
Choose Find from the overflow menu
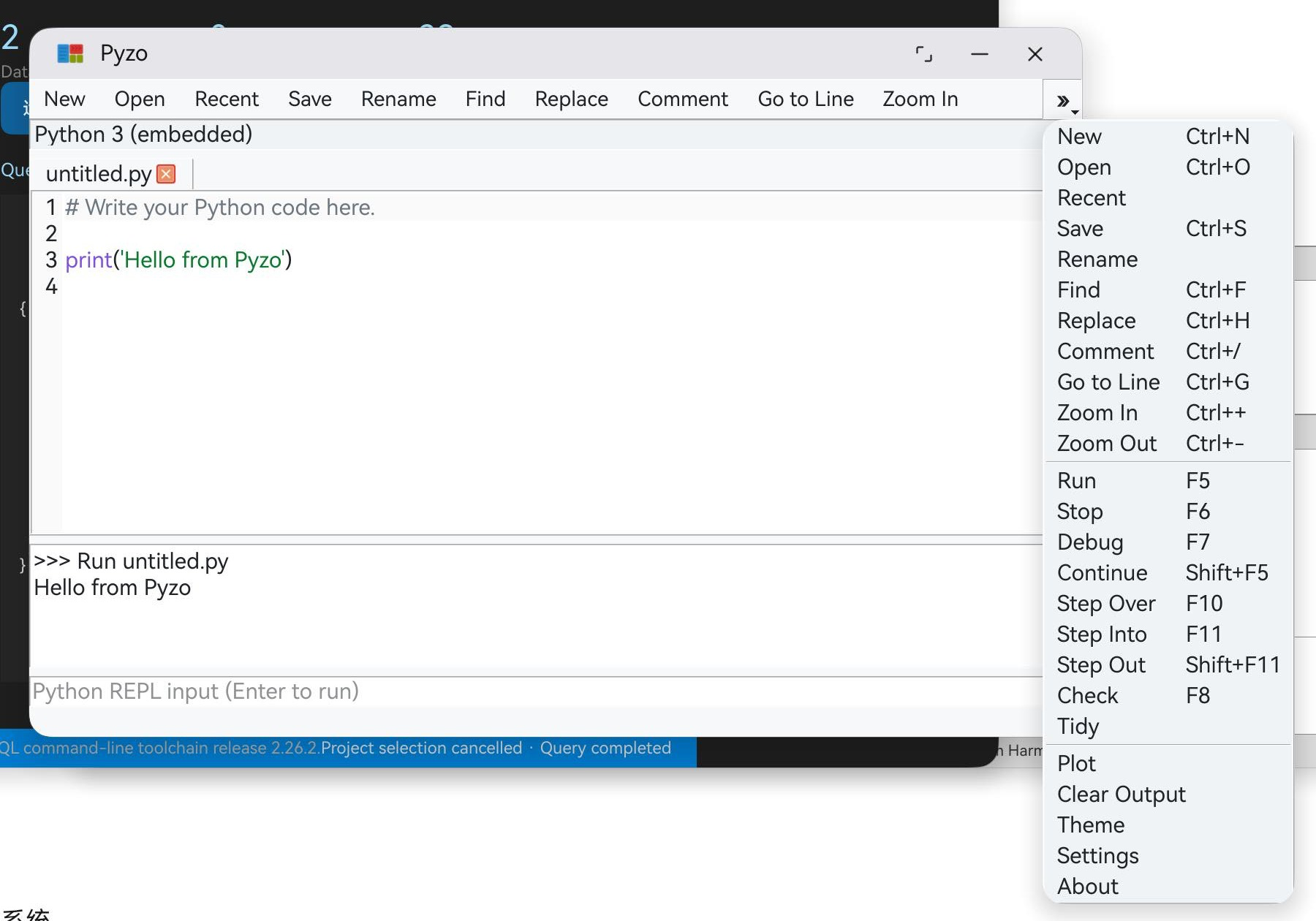click(x=1168, y=290)
